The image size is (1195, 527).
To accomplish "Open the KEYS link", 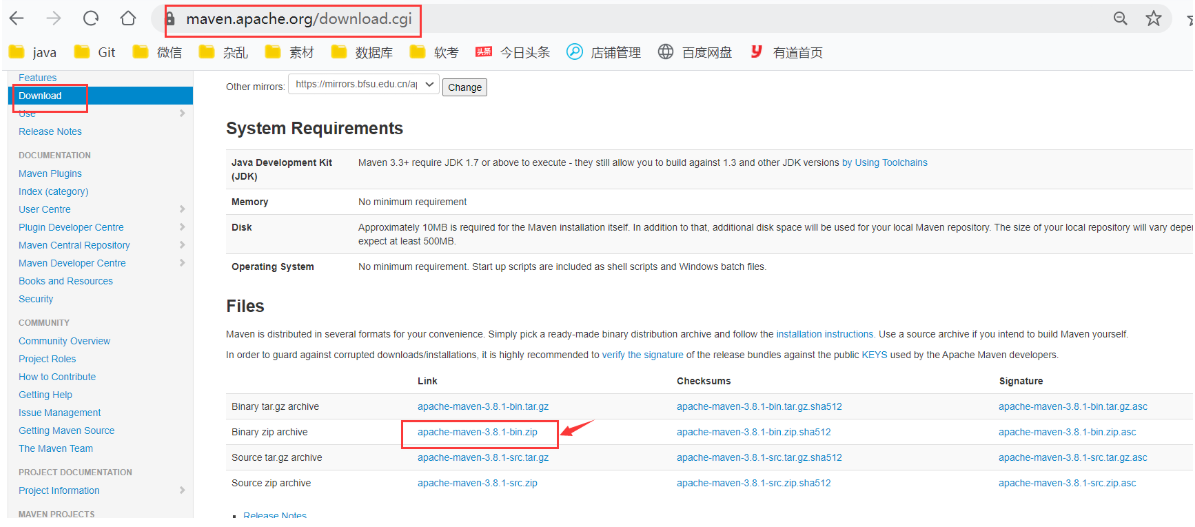I will tap(874, 355).
